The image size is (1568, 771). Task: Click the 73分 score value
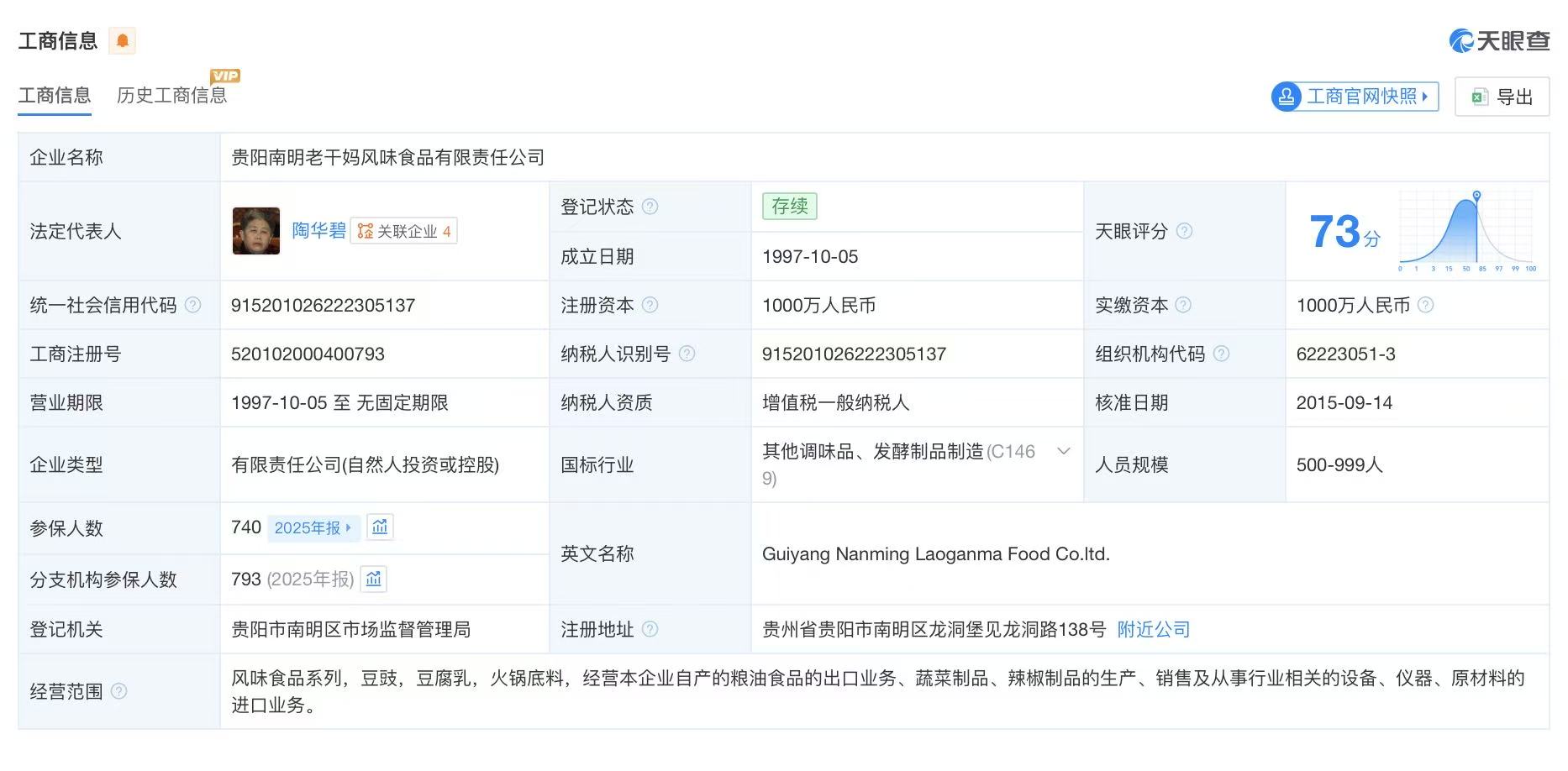coord(1344,231)
